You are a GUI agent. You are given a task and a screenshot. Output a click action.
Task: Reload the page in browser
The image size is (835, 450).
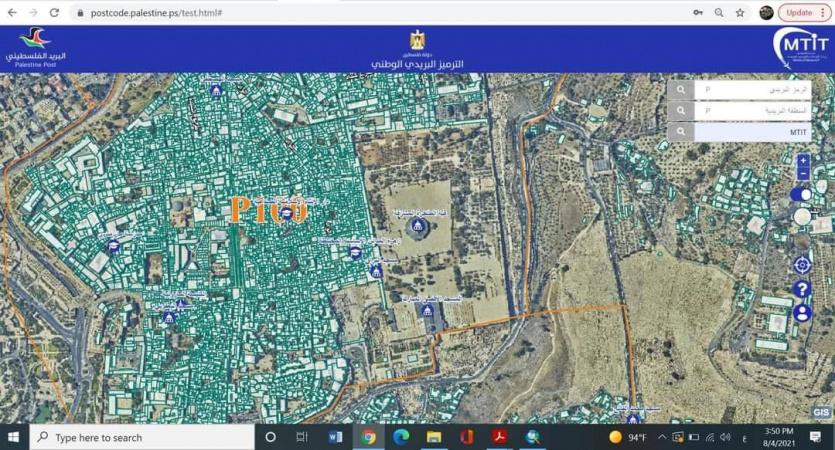[57, 13]
